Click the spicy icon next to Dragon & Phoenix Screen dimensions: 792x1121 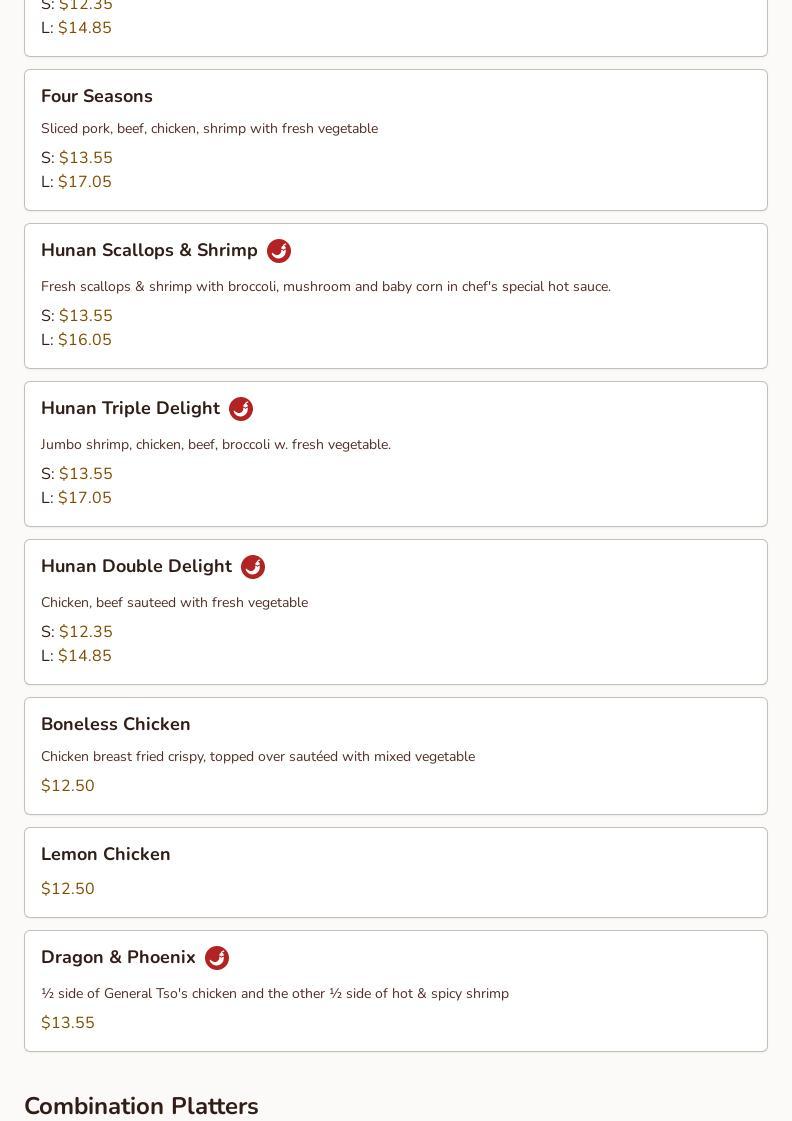pos(217,958)
